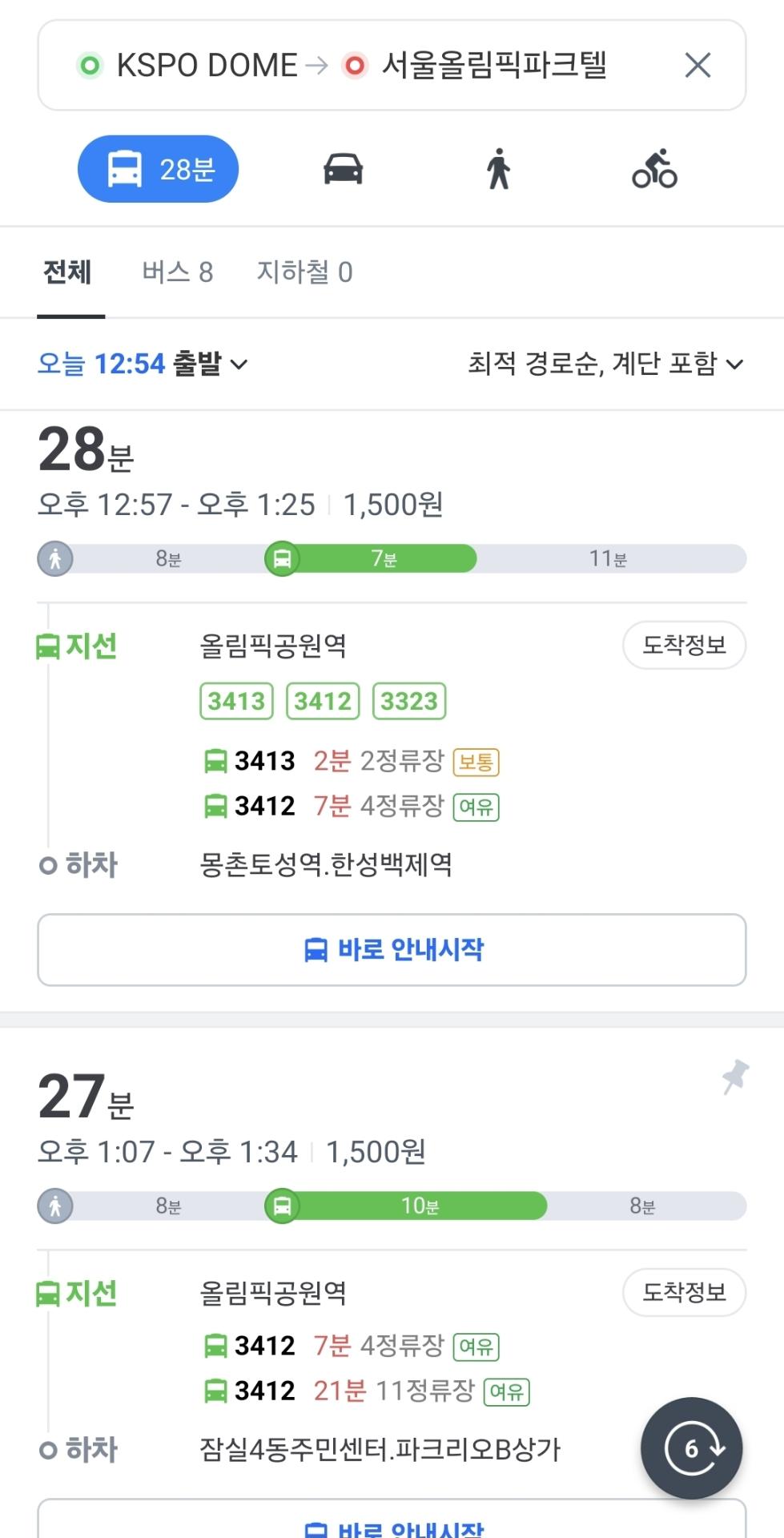Select the walking directions icon
Image resolution: width=784 pixels, height=1538 pixels.
498,169
